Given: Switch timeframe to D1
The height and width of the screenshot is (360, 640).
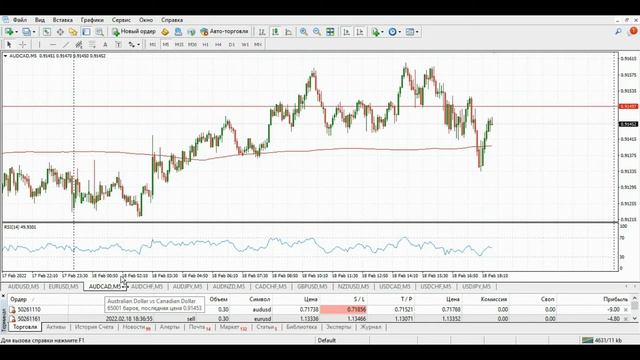Looking at the screenshot, I should coord(231,44).
